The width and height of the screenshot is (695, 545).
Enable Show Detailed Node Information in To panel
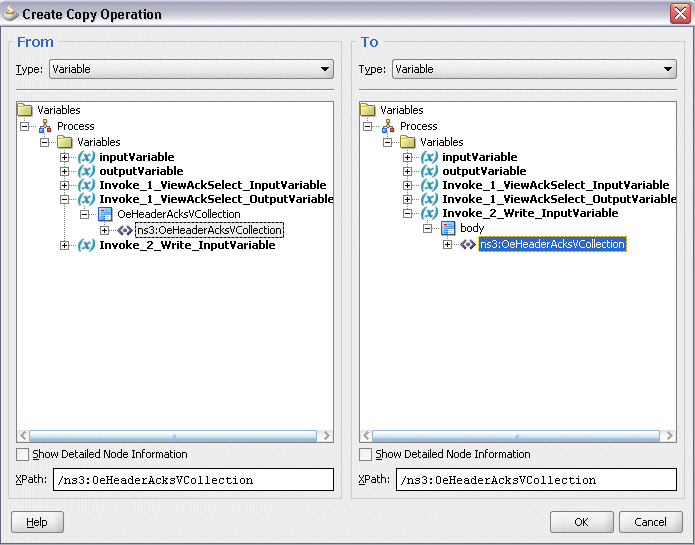pos(366,455)
